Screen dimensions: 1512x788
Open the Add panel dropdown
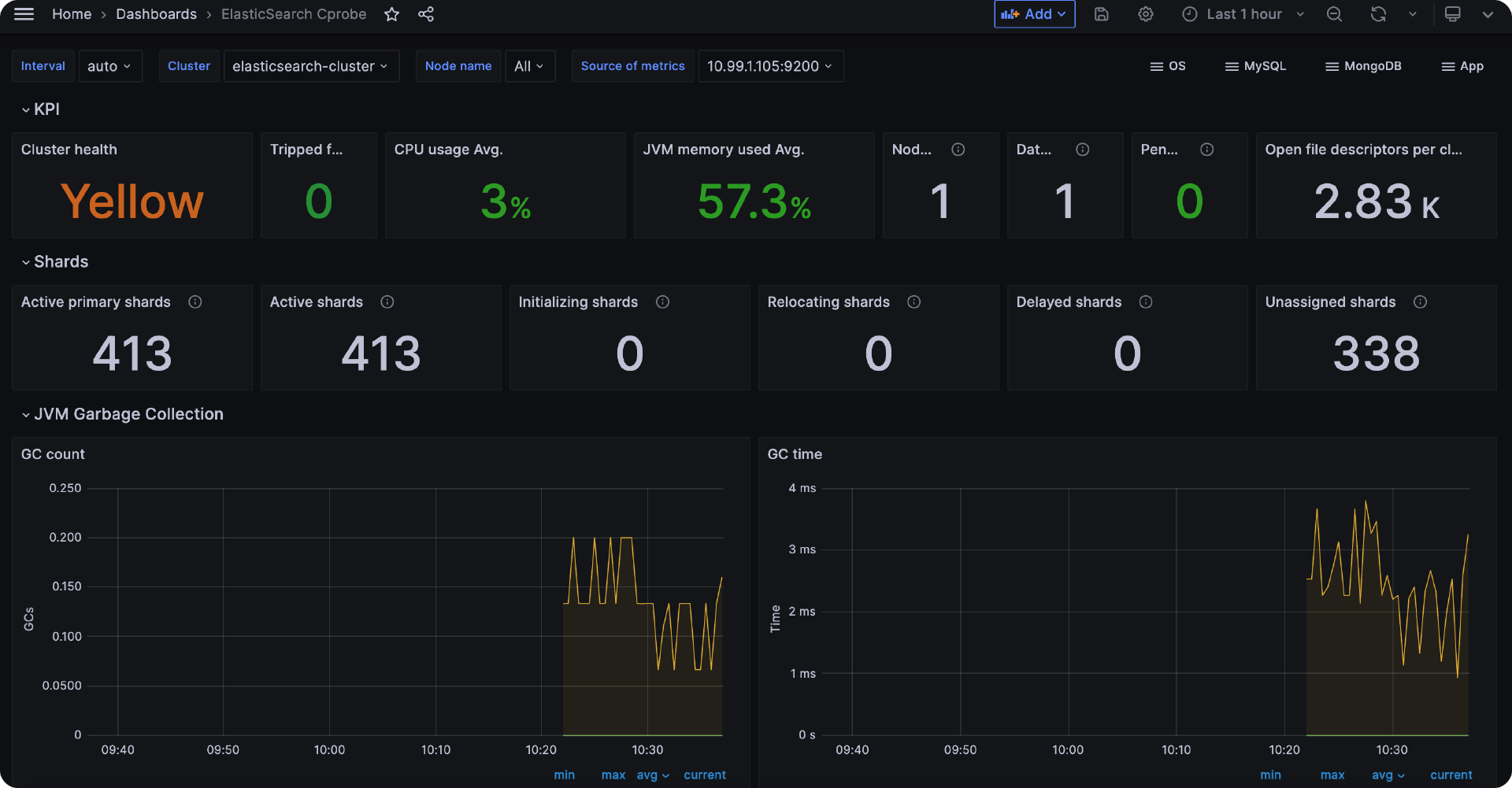click(1035, 14)
